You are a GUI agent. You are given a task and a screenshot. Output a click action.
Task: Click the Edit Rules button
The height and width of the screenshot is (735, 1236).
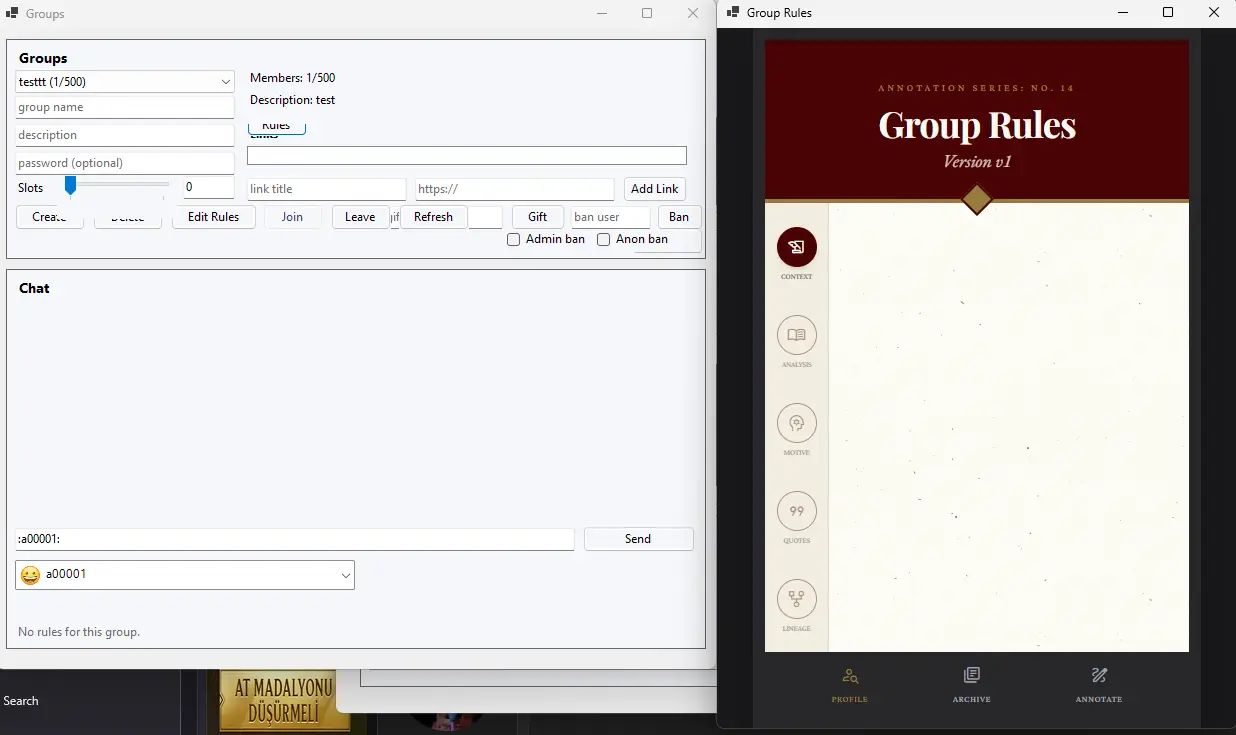(213, 217)
